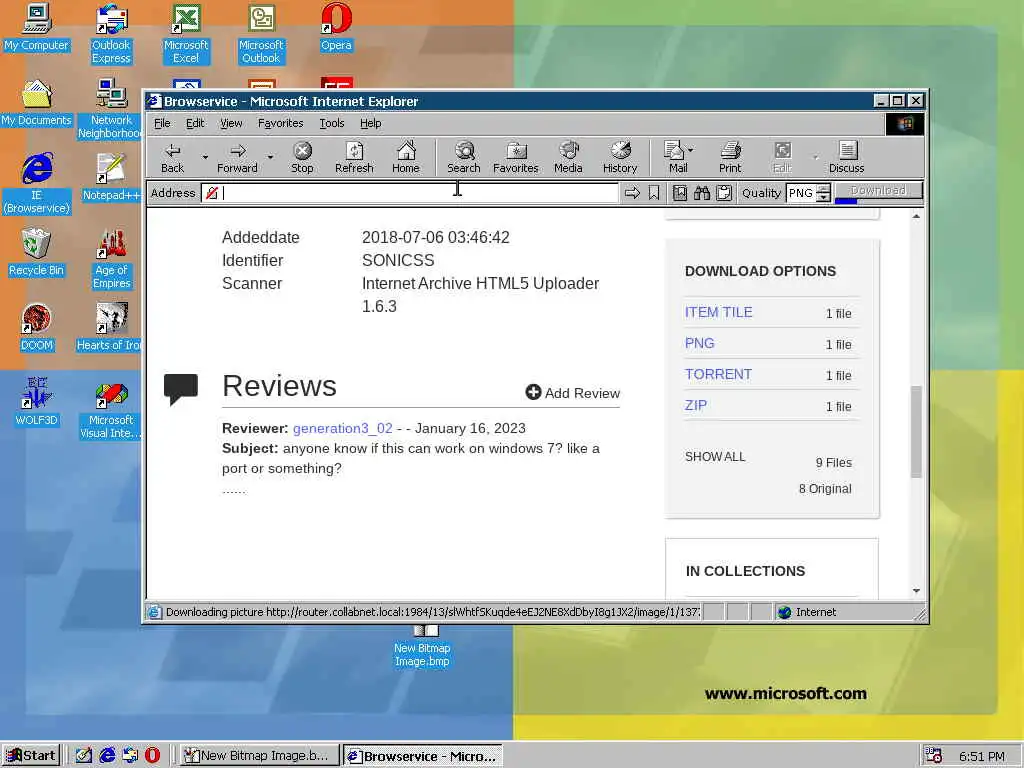This screenshot has width=1024, height=768.
Task: Click the scroll up arrow
Action: click(x=916, y=216)
